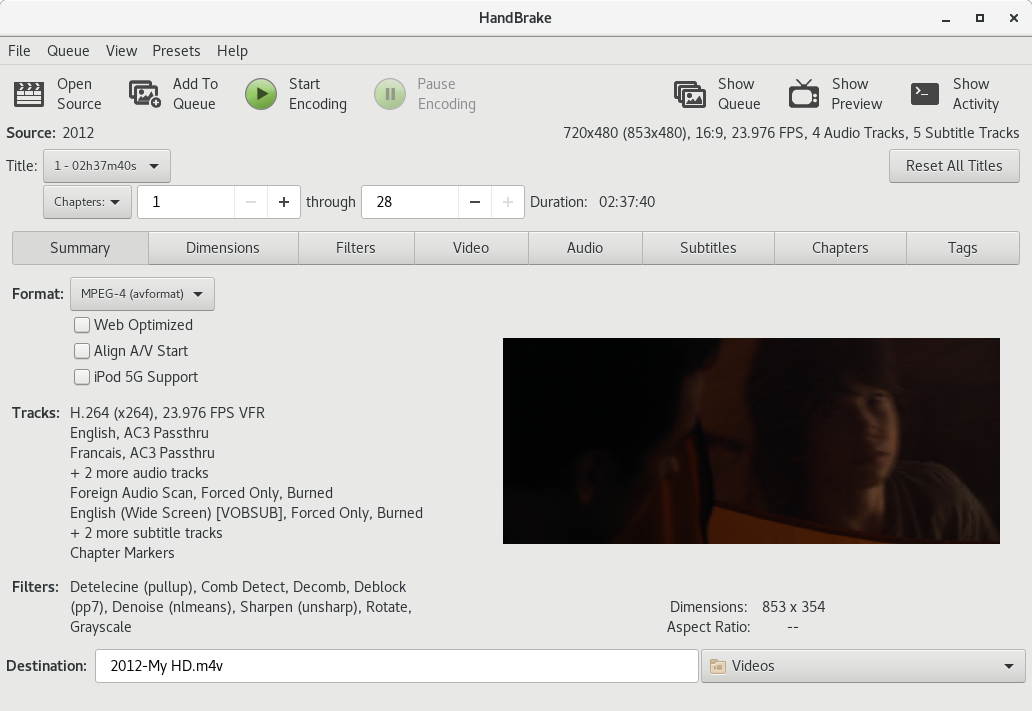Click the green Start Encoding play icon
The image size is (1032, 711).
[x=261, y=94]
